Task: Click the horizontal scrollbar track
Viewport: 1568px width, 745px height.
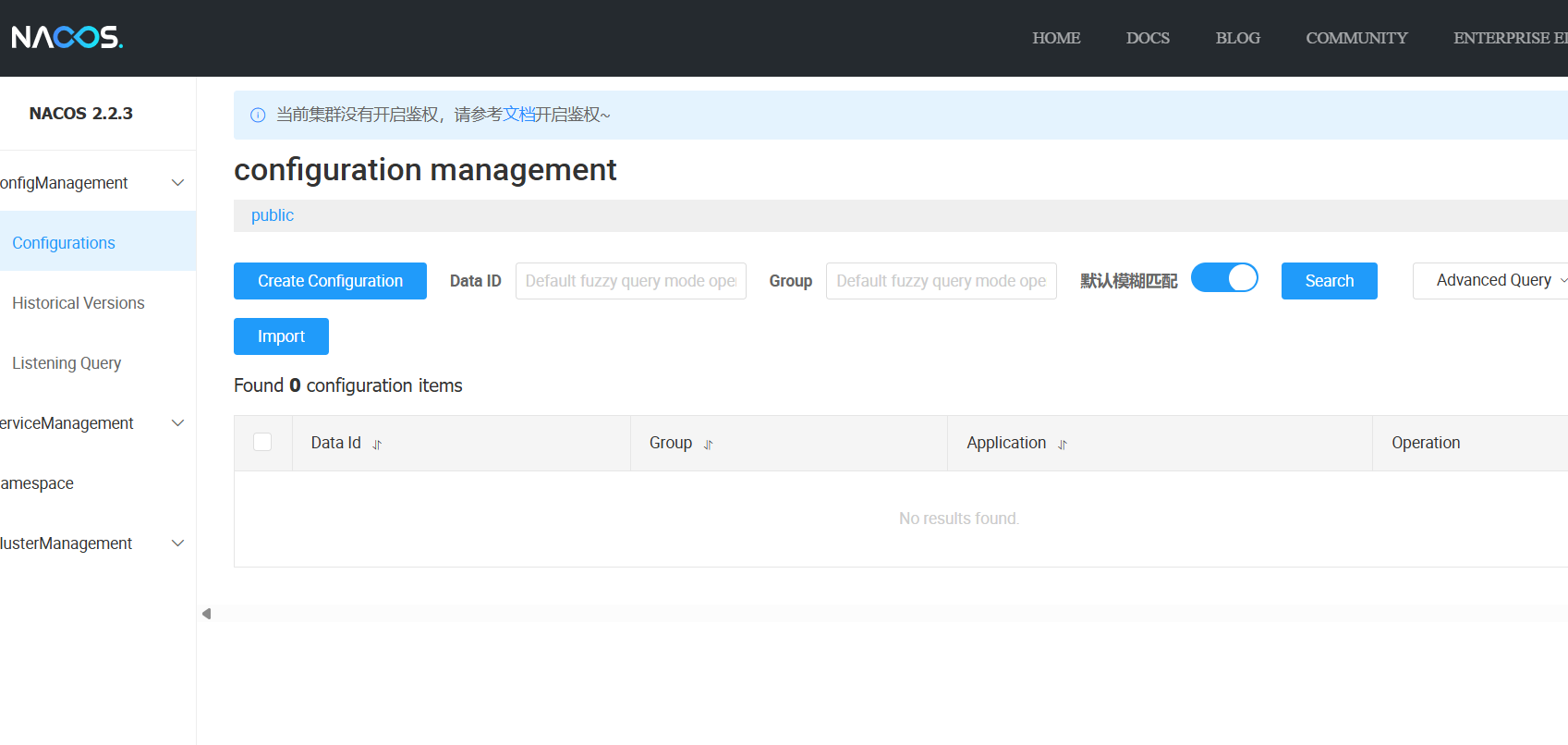Action: (891, 614)
